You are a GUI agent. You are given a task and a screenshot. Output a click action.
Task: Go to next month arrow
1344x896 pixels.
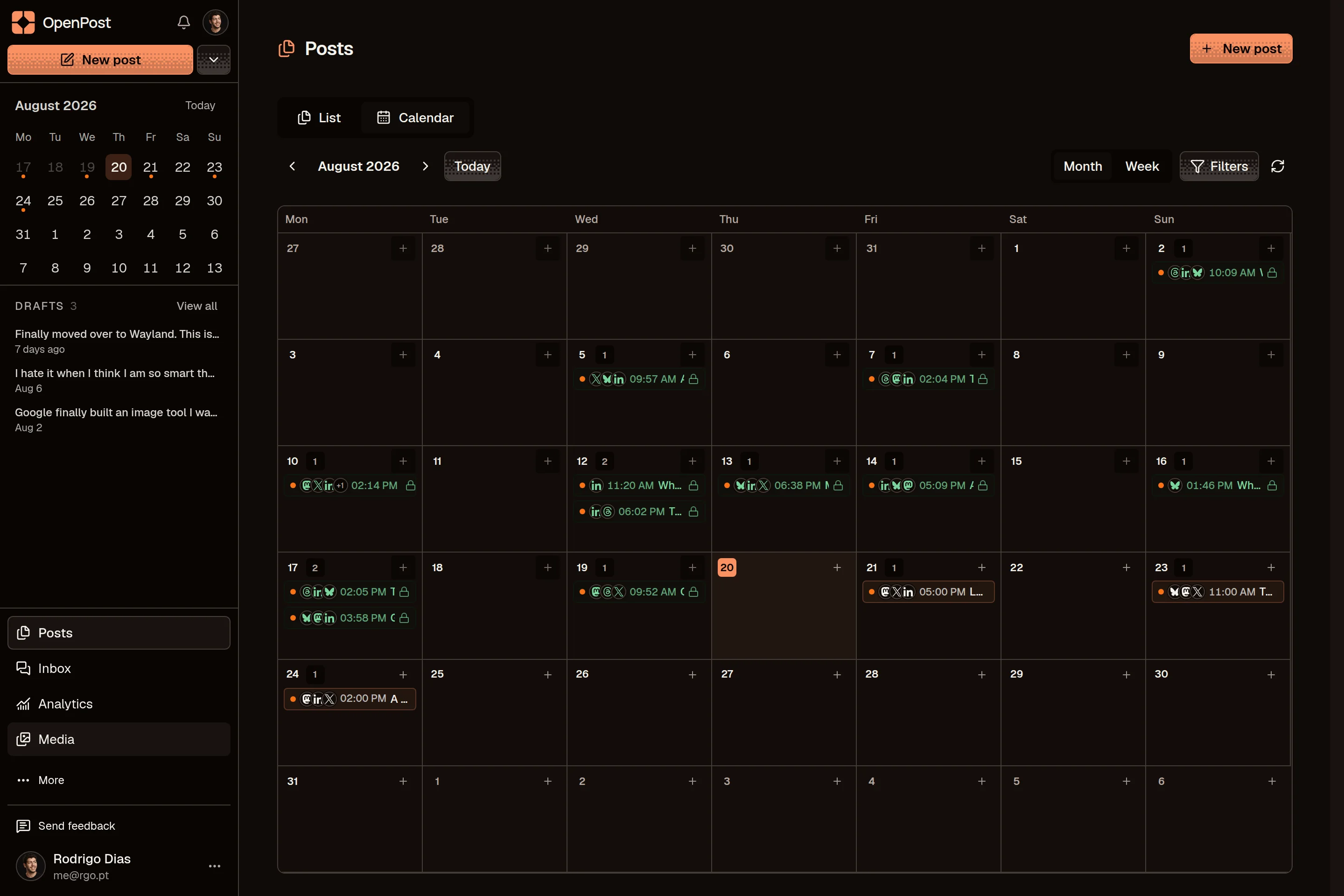click(425, 166)
